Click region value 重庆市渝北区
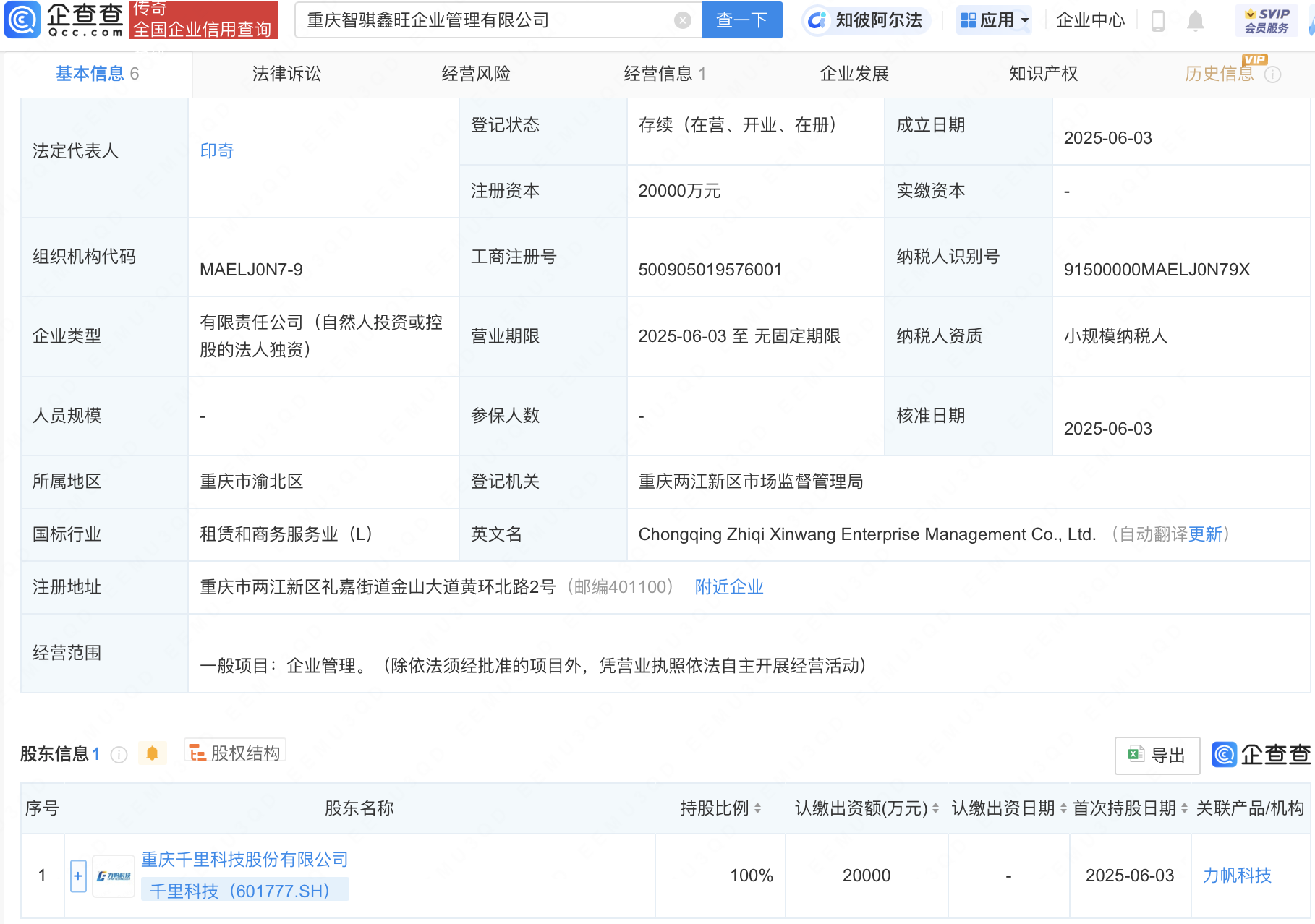The image size is (1315, 924). pos(251,482)
